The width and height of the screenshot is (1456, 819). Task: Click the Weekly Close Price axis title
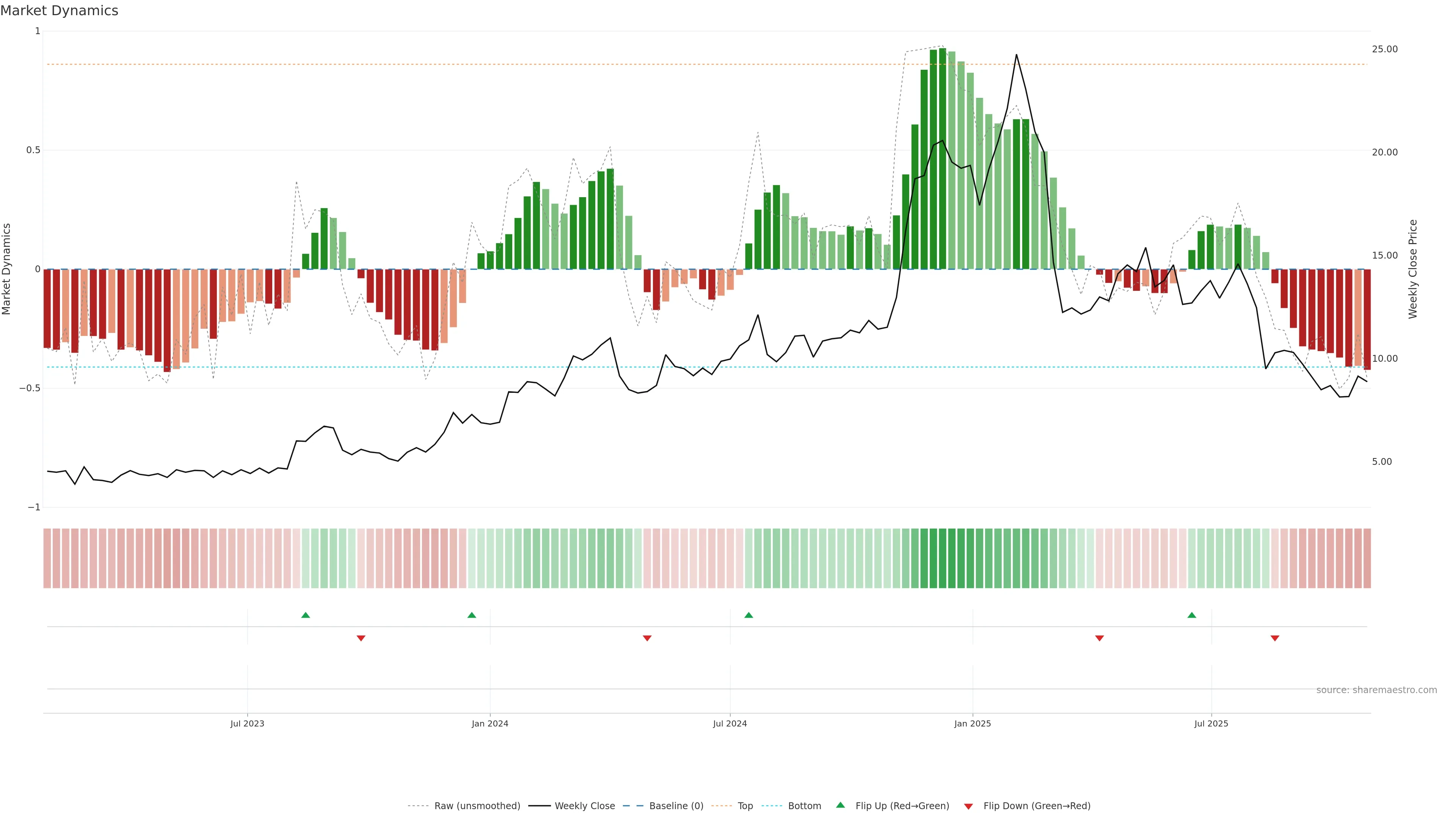pos(1413,269)
